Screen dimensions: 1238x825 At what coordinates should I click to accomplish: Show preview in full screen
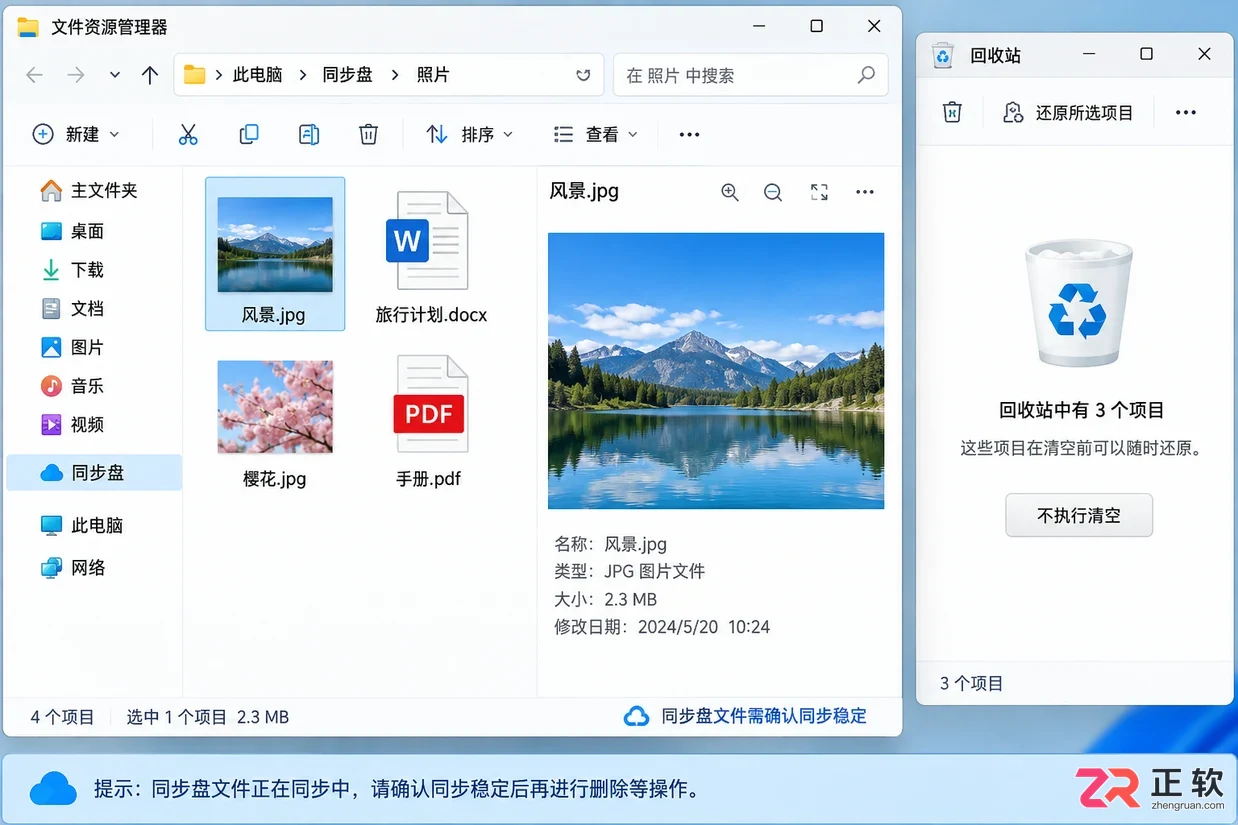coord(819,192)
